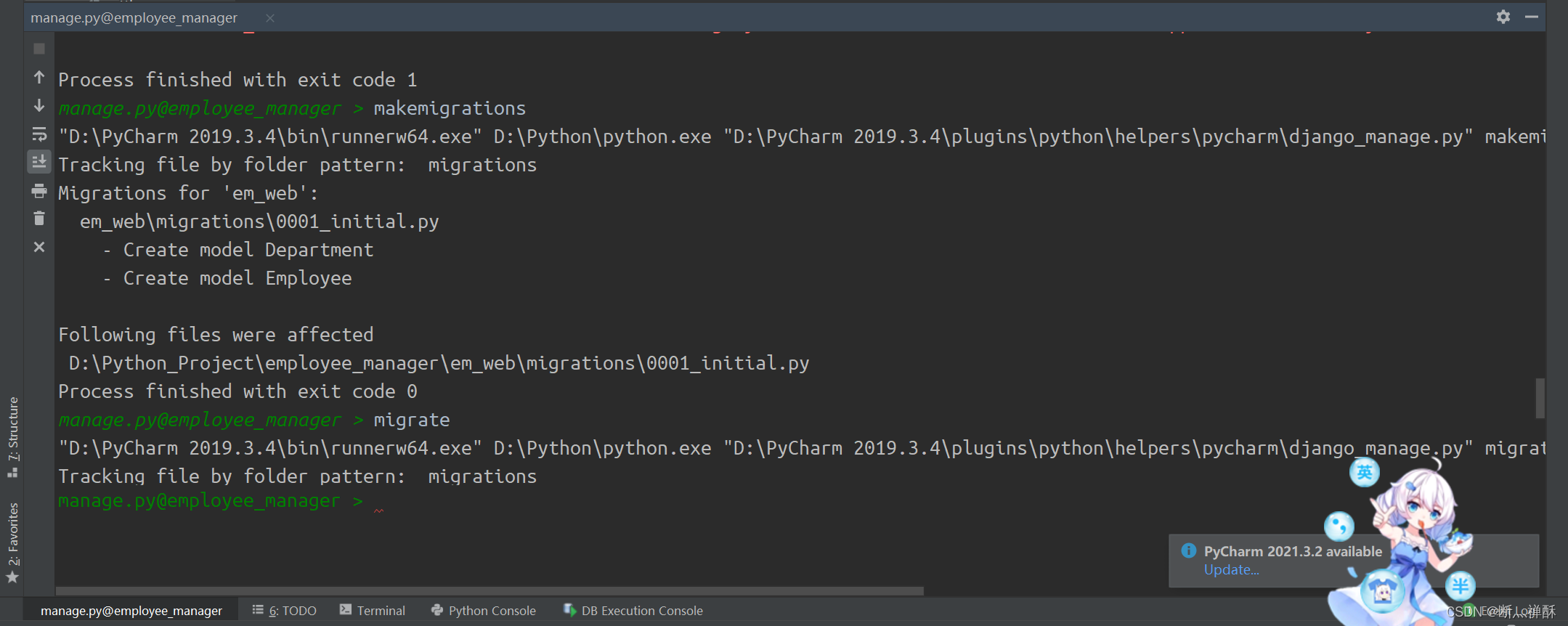The height and width of the screenshot is (626, 1568).
Task: Close the console with the X icon
Action: click(39, 247)
